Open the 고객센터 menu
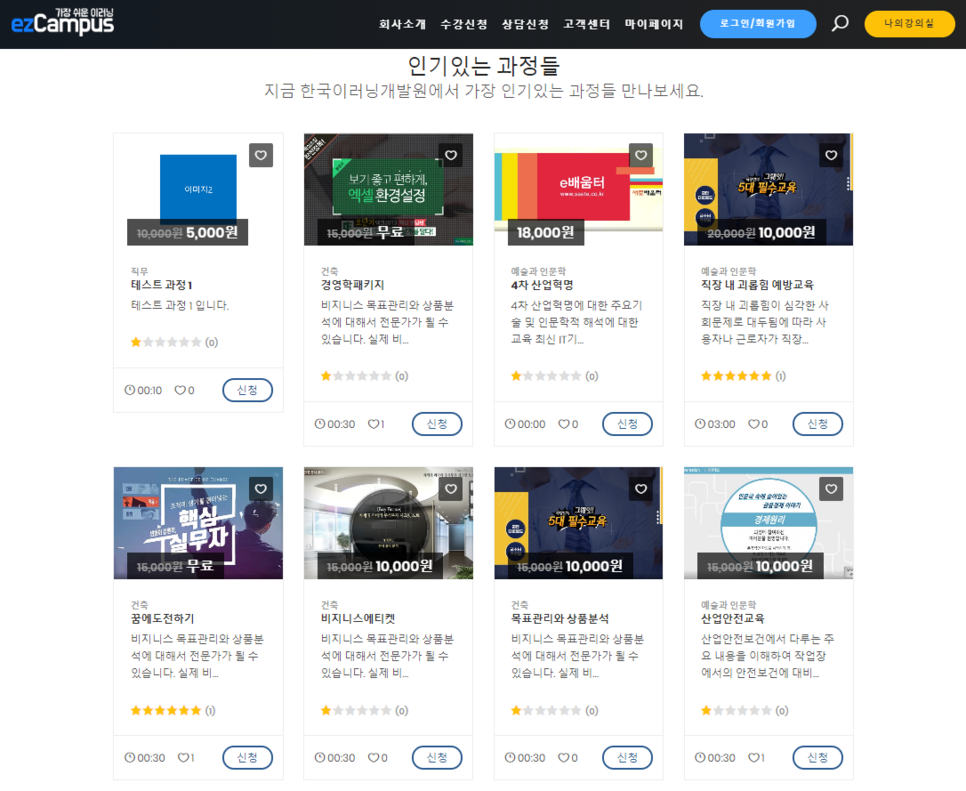Screen dimensions: 966x791 coord(586,24)
